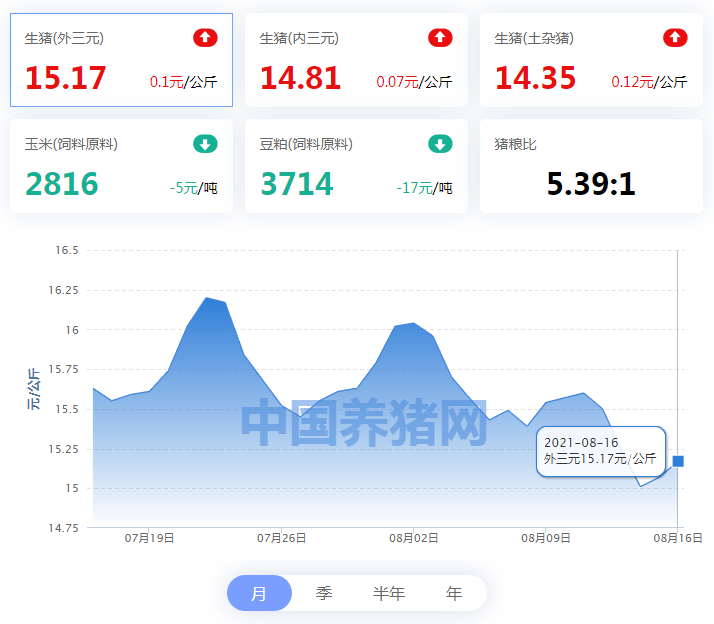Image resolution: width=714 pixels, height=624 pixels.
Task: Open the 玉米(饲料原料) price card
Action: pos(122,166)
